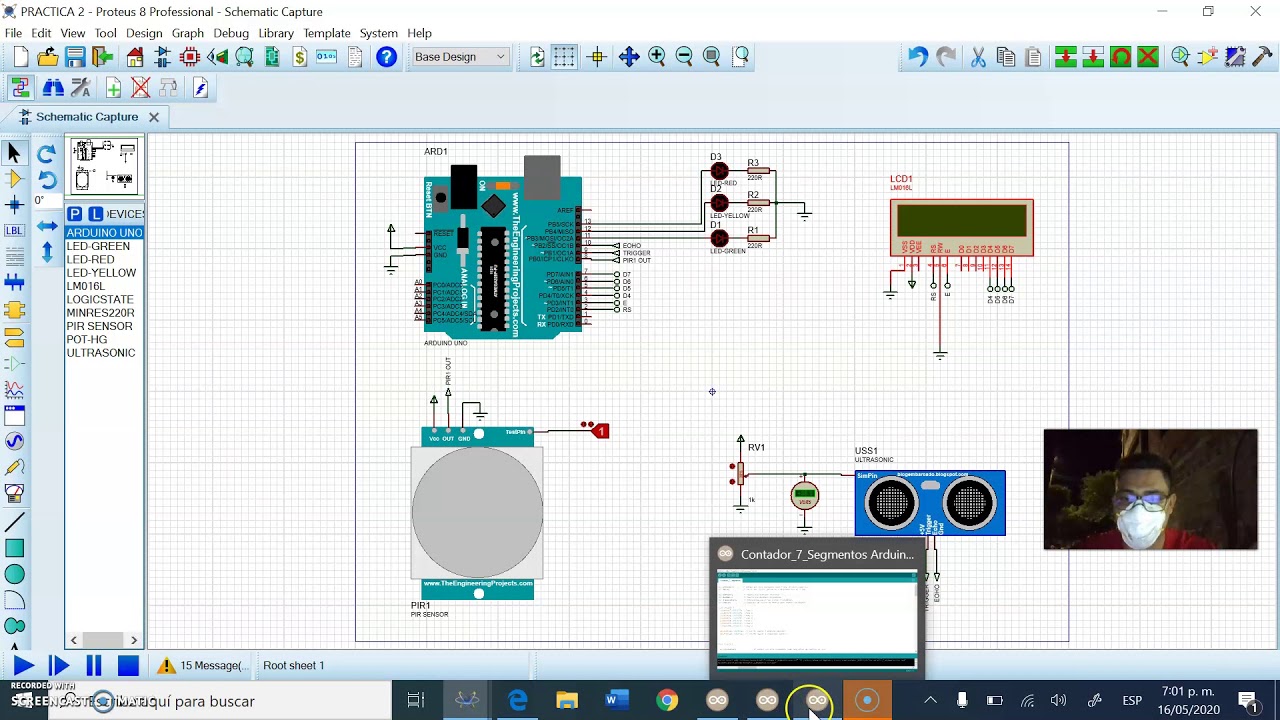1280x720 pixels.
Task: Remove sheet with the crossed-out page icon
Action: pos(141,88)
